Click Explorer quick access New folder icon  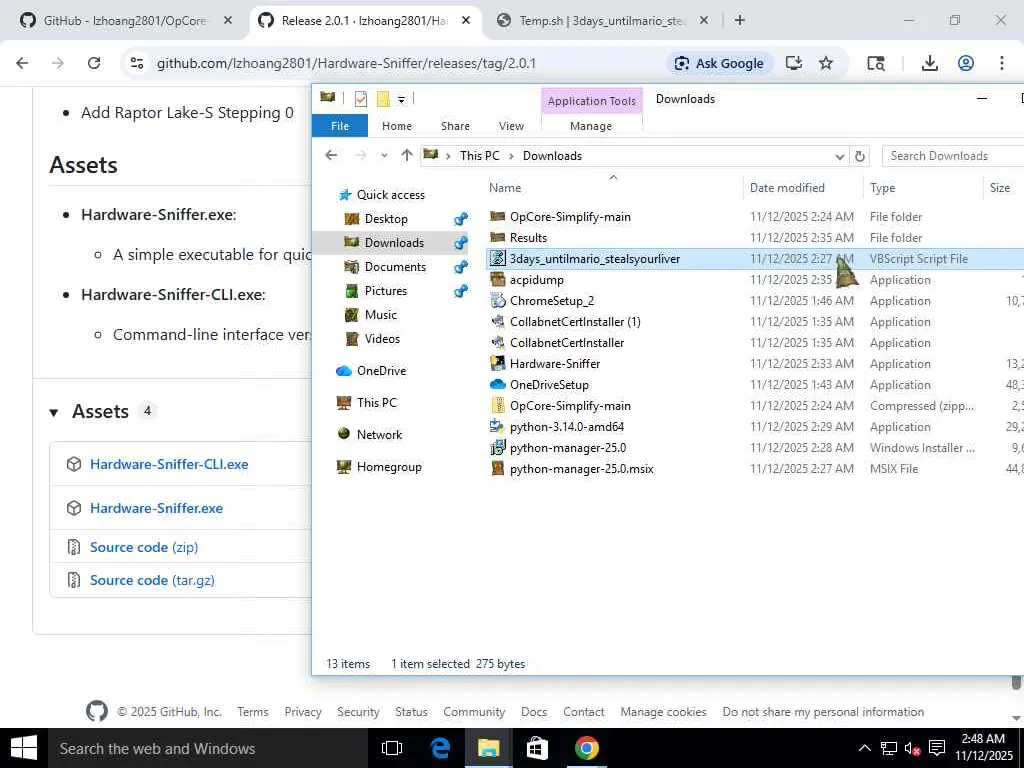[383, 99]
